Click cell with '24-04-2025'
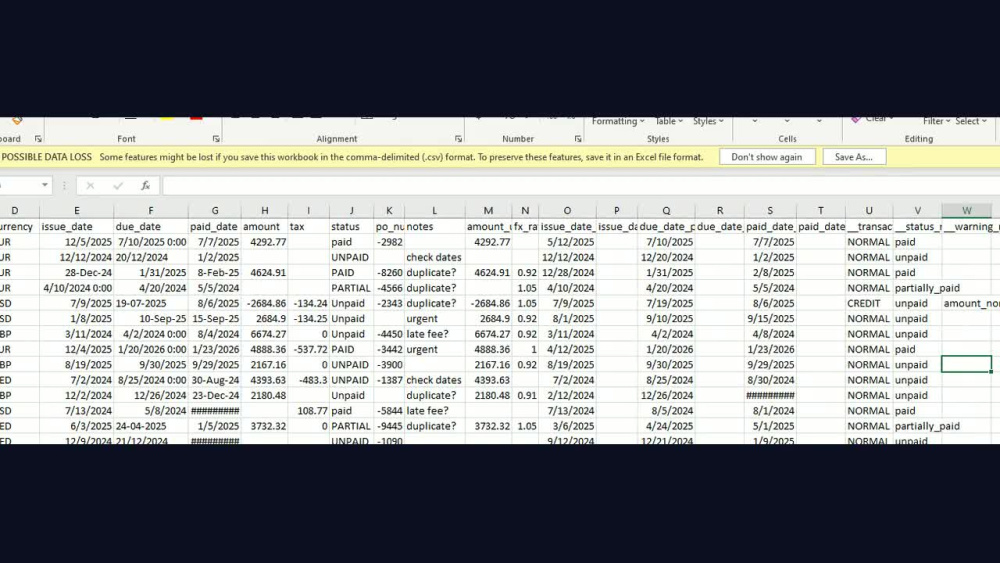Viewport: 1000px width, 563px height. (x=151, y=426)
